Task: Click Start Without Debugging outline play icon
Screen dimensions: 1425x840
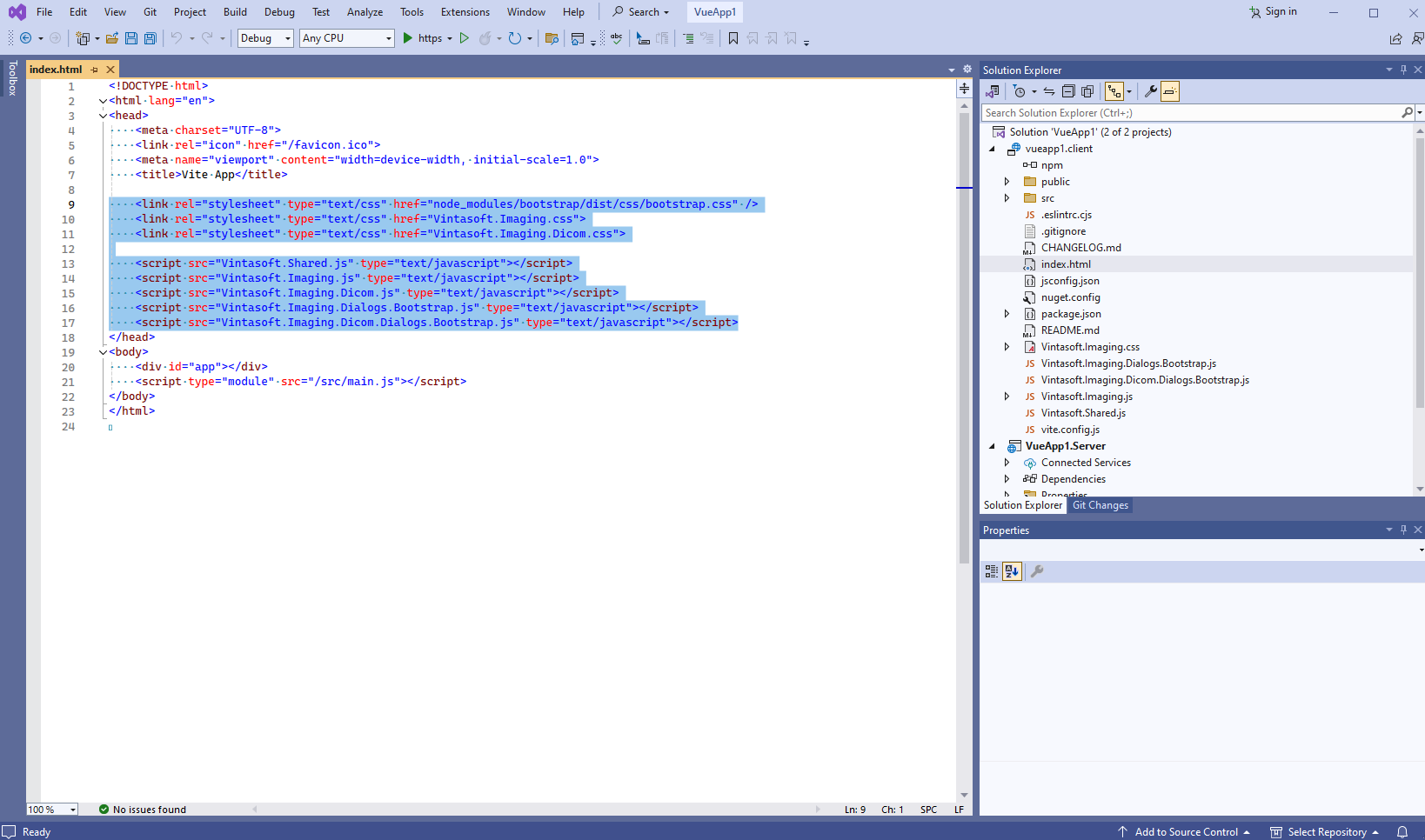Action: pyautogui.click(x=465, y=38)
